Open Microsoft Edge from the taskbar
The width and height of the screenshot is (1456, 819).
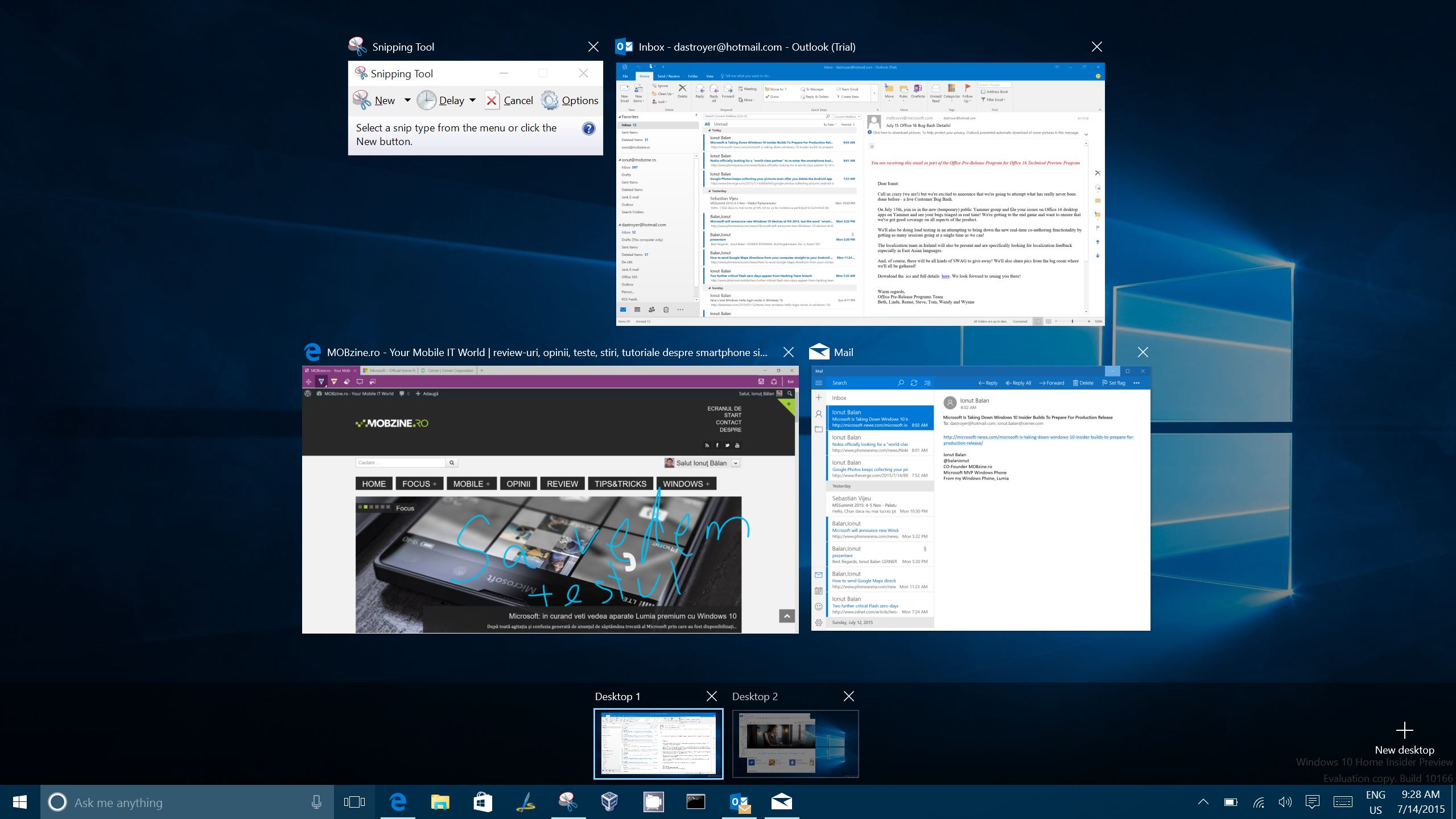(398, 802)
